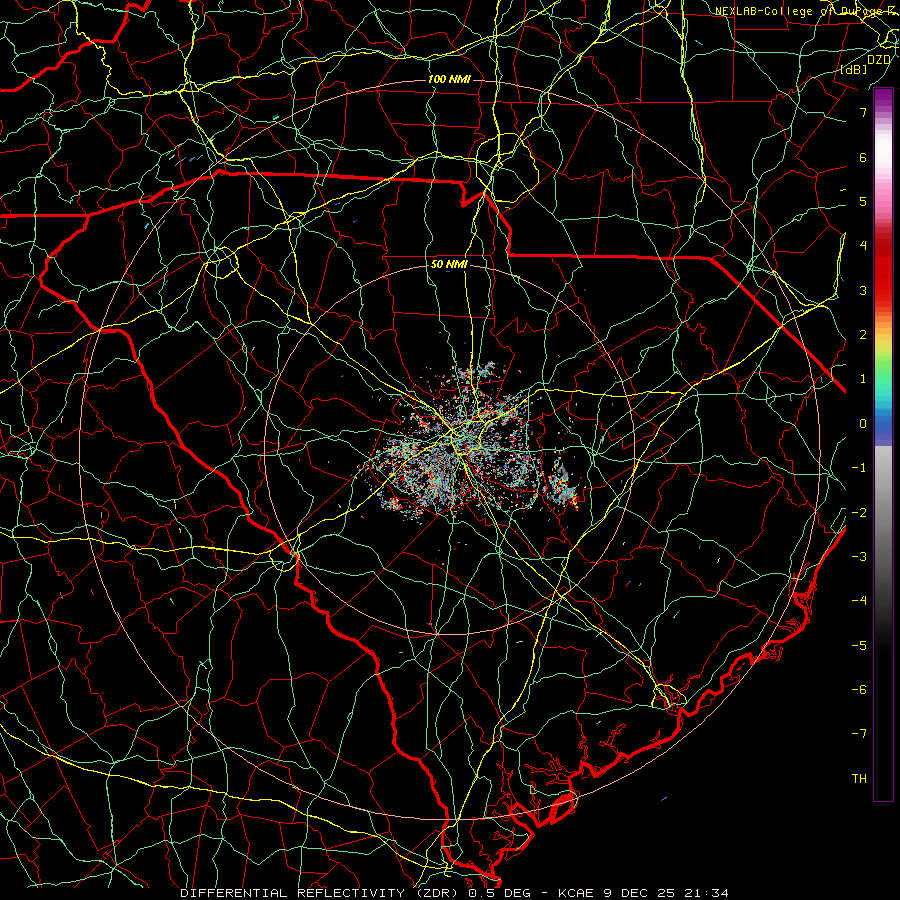Viewport: 900px width, 900px height.
Task: Click the blue band near zero on color bar
Action: pyautogui.click(x=883, y=425)
